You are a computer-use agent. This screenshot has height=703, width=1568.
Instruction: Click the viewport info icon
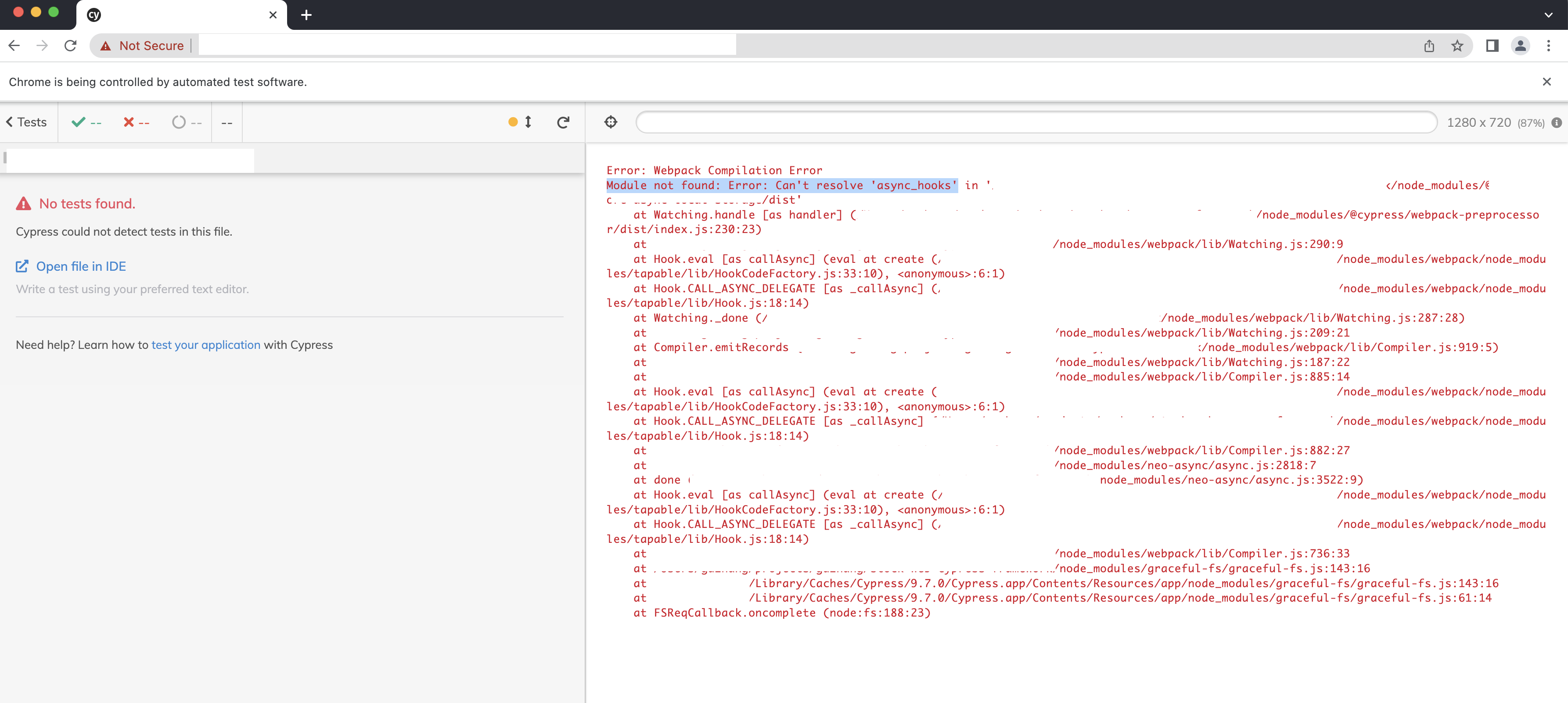[1557, 123]
